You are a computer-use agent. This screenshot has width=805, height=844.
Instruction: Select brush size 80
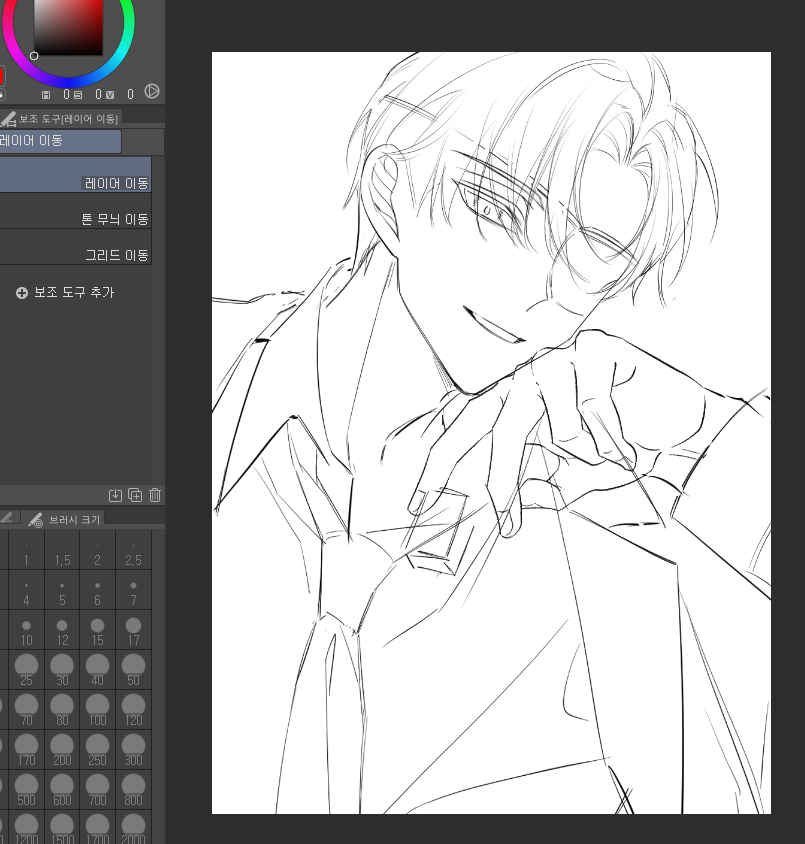point(62,710)
